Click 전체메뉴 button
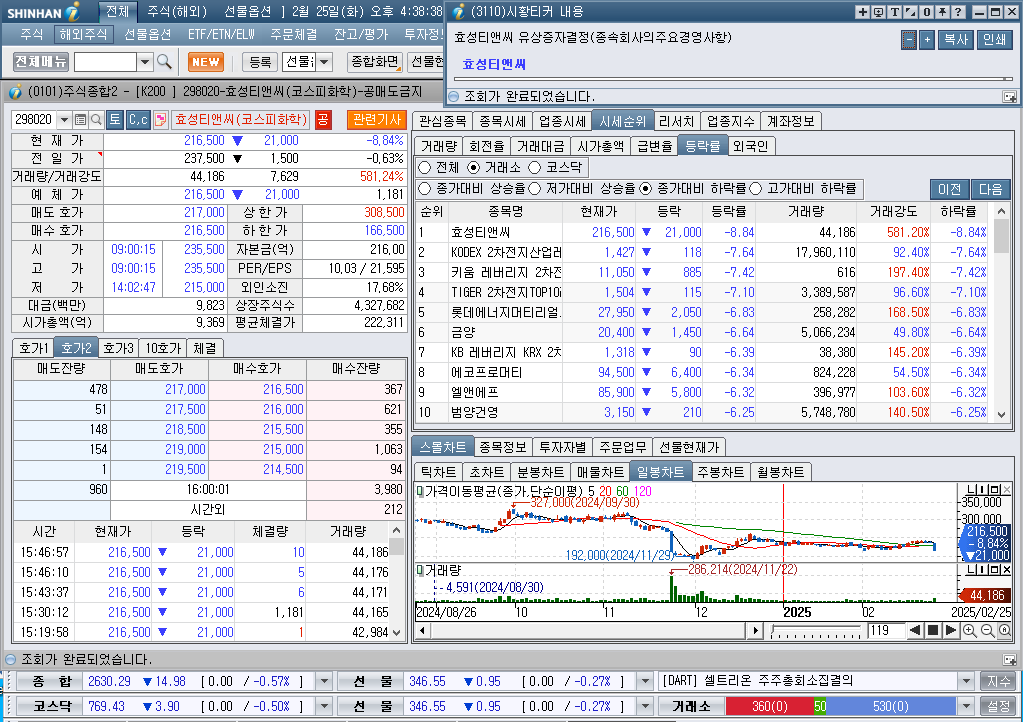Viewport: 1023px width, 722px height. pos(41,62)
